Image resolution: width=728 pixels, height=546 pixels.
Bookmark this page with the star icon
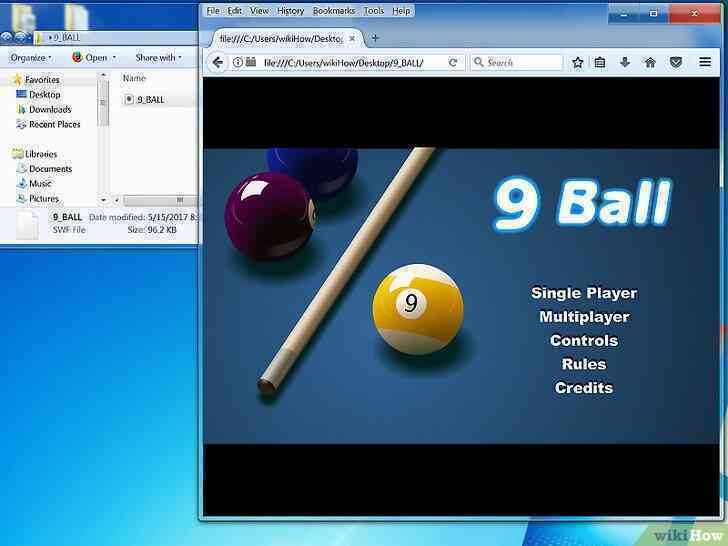(578, 62)
